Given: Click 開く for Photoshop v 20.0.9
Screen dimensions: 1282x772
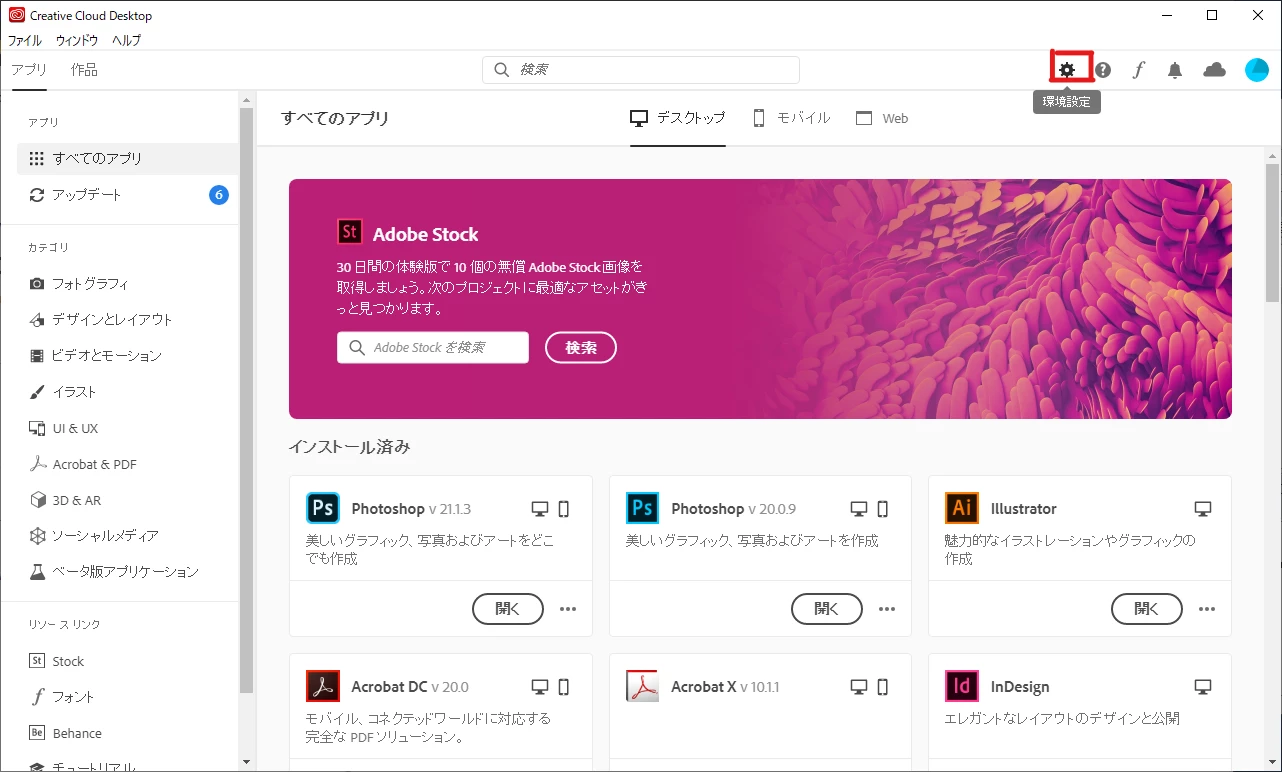Looking at the screenshot, I should pyautogui.click(x=827, y=609).
